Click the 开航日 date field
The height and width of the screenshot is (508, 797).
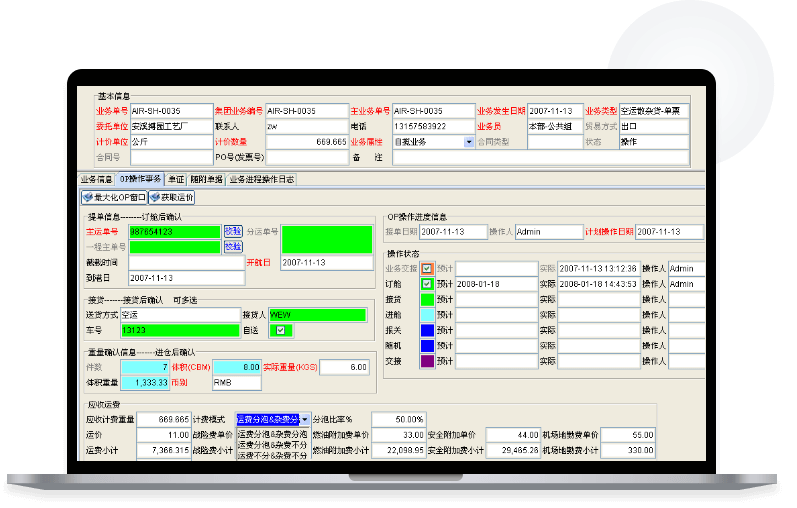click(327, 262)
